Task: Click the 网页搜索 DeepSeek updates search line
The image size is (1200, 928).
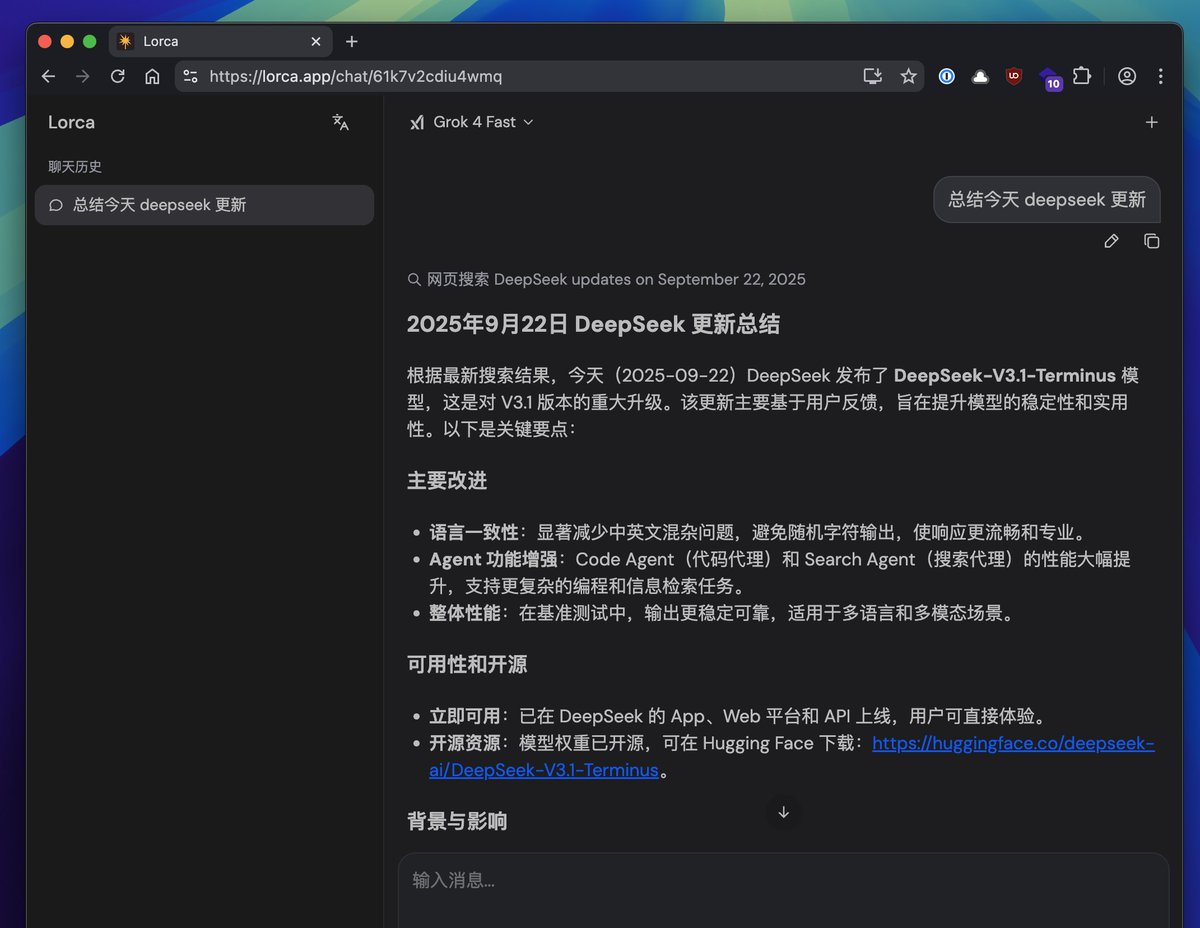Action: (x=606, y=279)
